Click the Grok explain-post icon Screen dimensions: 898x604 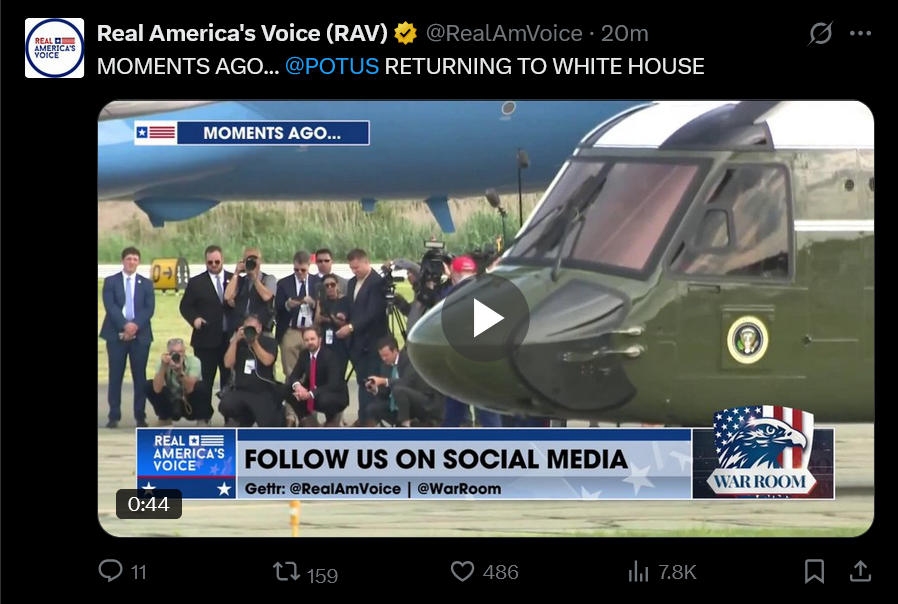tap(820, 33)
